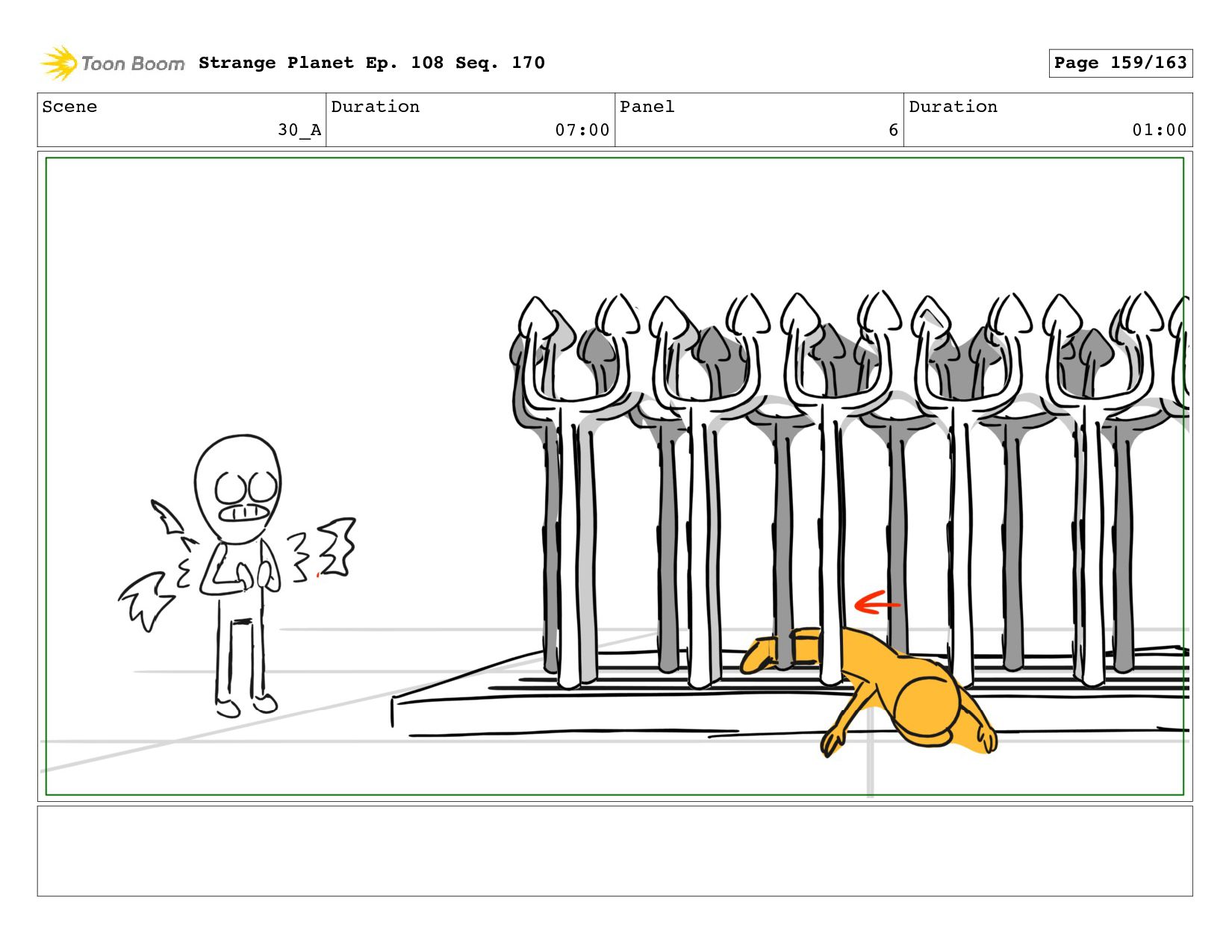
Task: Click the 'Panel' header label
Action: click(647, 107)
